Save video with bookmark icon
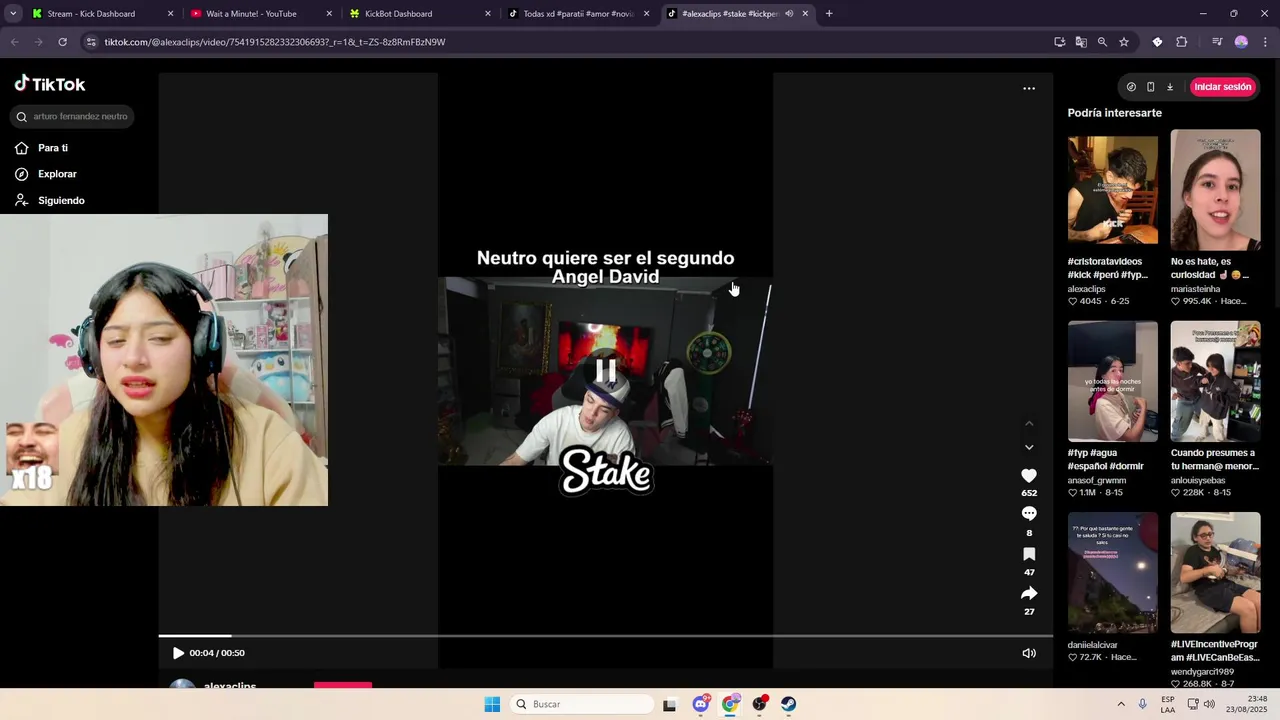1280x720 pixels. 1029,554
